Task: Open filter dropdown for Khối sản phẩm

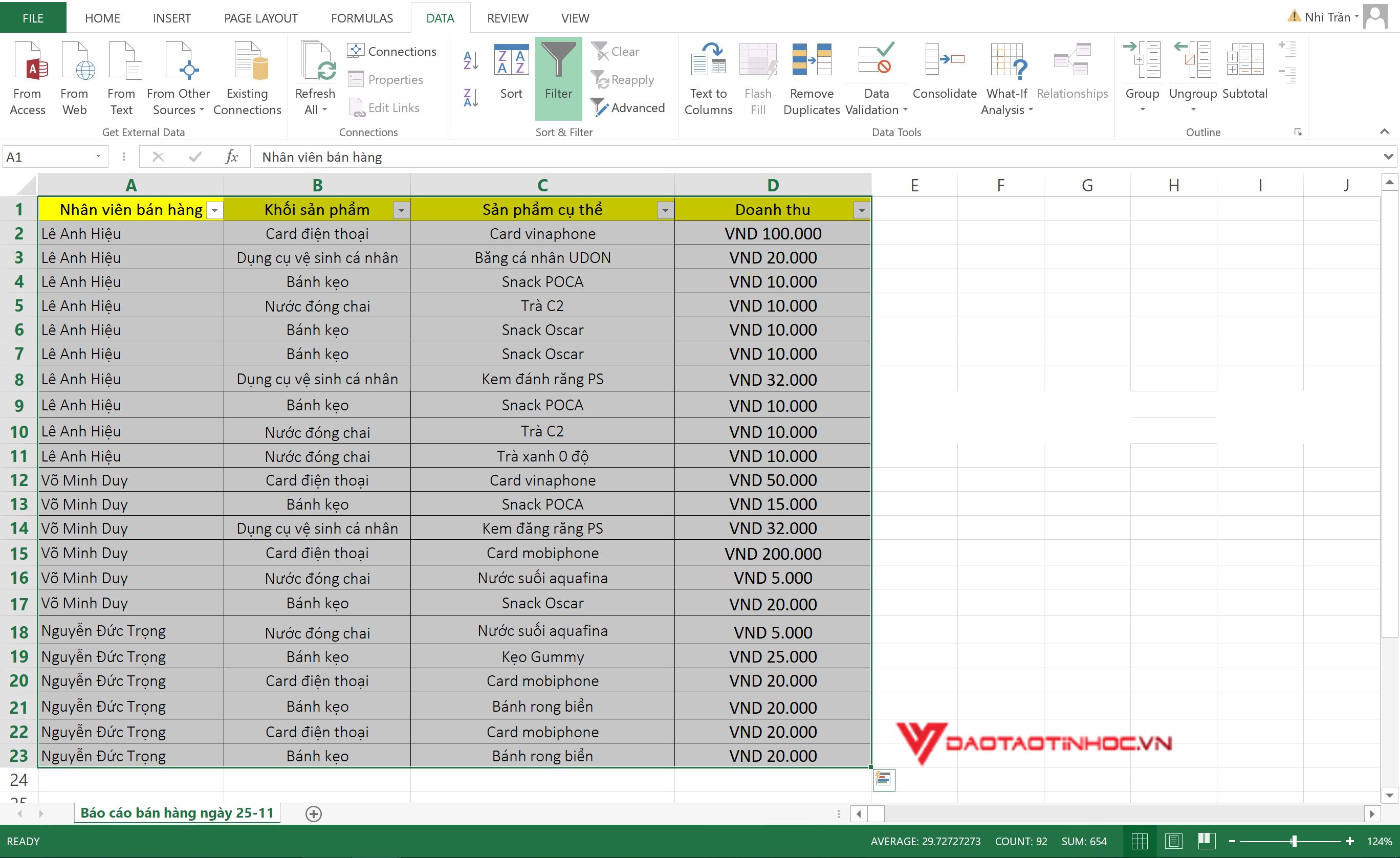Action: point(401,210)
